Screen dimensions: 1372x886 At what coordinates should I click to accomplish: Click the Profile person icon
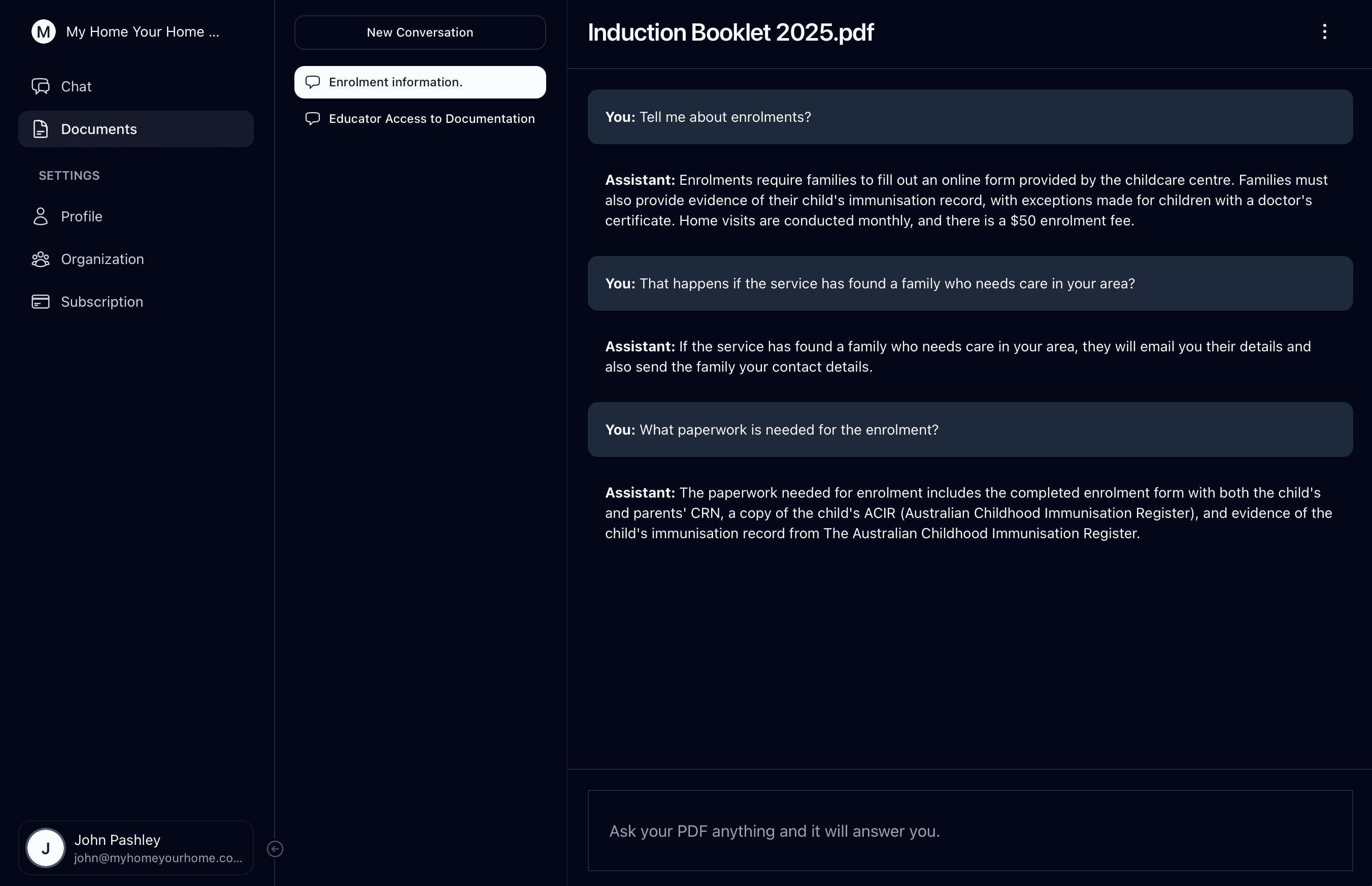[40, 216]
